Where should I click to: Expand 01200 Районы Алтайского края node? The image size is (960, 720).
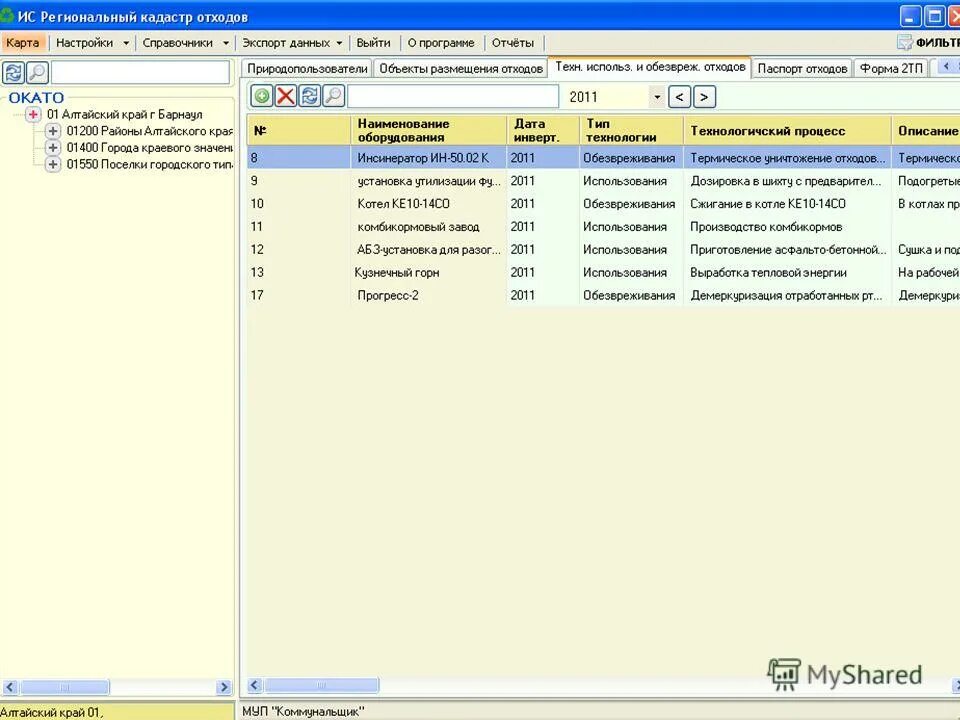(53, 131)
